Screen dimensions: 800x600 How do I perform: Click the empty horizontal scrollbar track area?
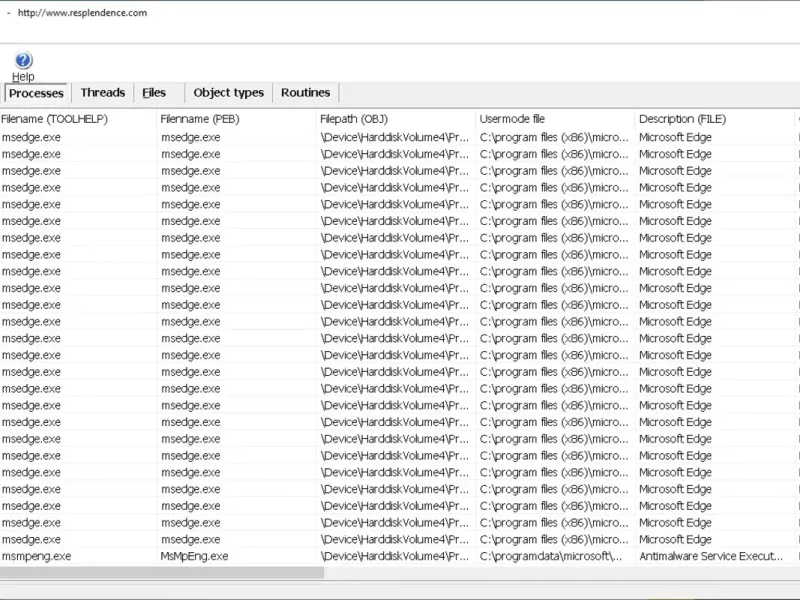[561, 573]
